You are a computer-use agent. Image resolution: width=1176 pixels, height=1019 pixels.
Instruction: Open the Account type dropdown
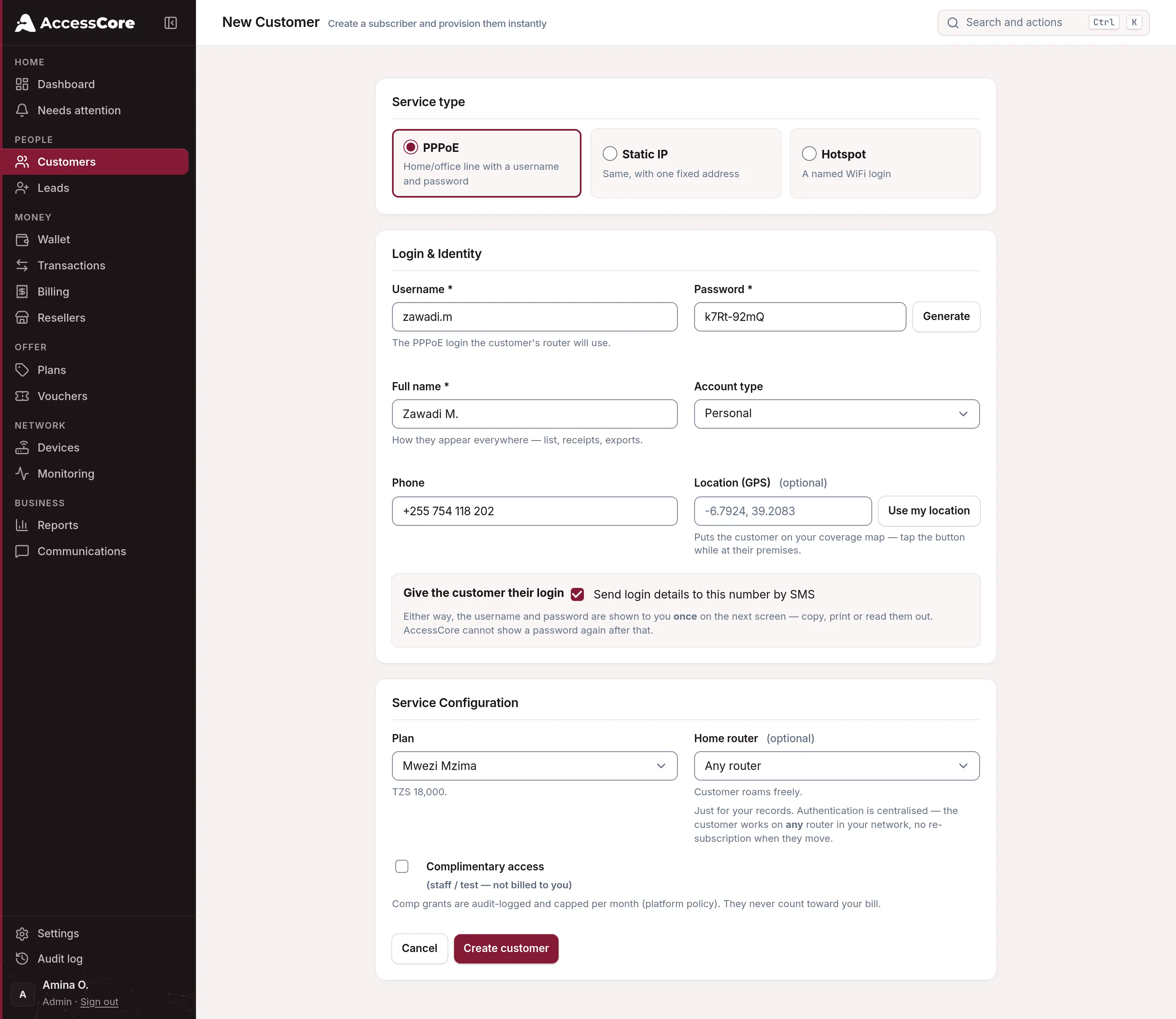[x=837, y=414]
